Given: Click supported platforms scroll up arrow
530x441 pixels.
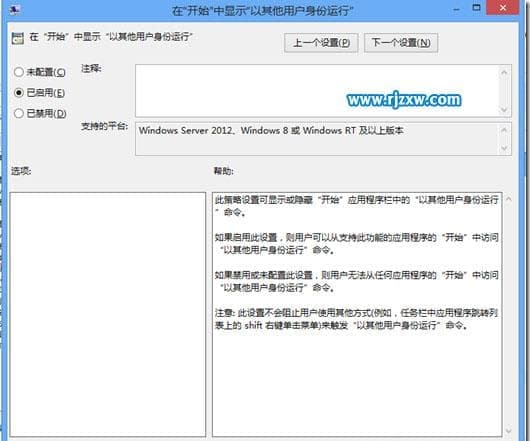Looking at the screenshot, I should 504,130.
